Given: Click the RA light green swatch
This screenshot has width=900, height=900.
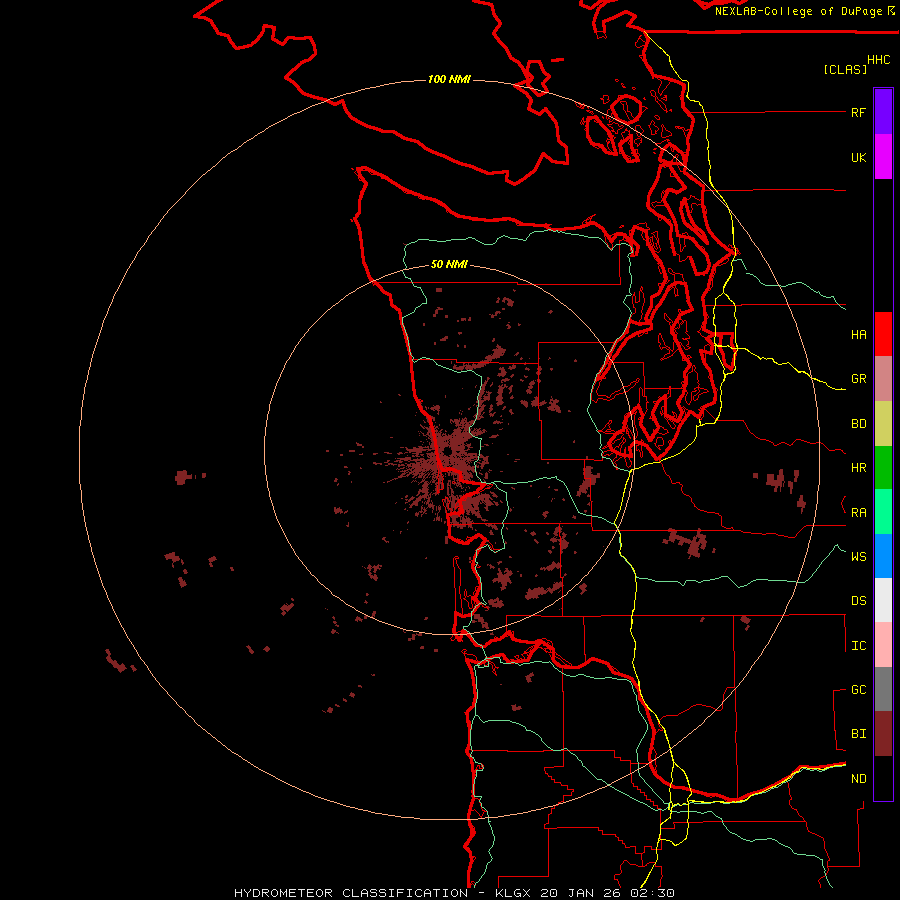Looking at the screenshot, I should [x=883, y=512].
